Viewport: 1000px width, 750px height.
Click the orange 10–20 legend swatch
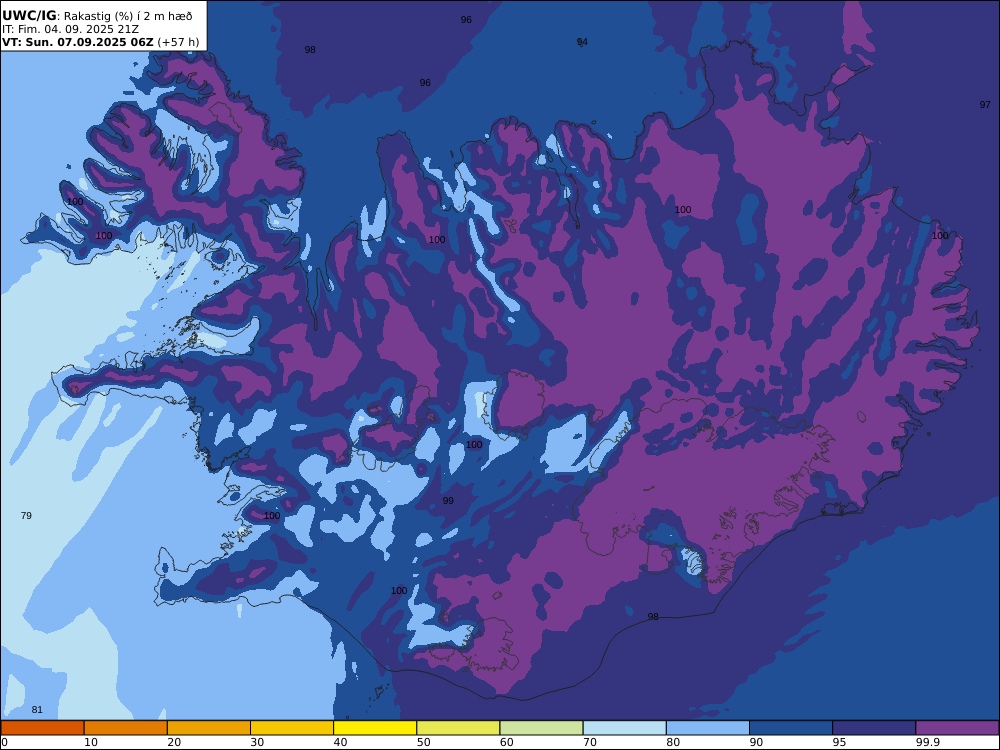click(x=126, y=728)
